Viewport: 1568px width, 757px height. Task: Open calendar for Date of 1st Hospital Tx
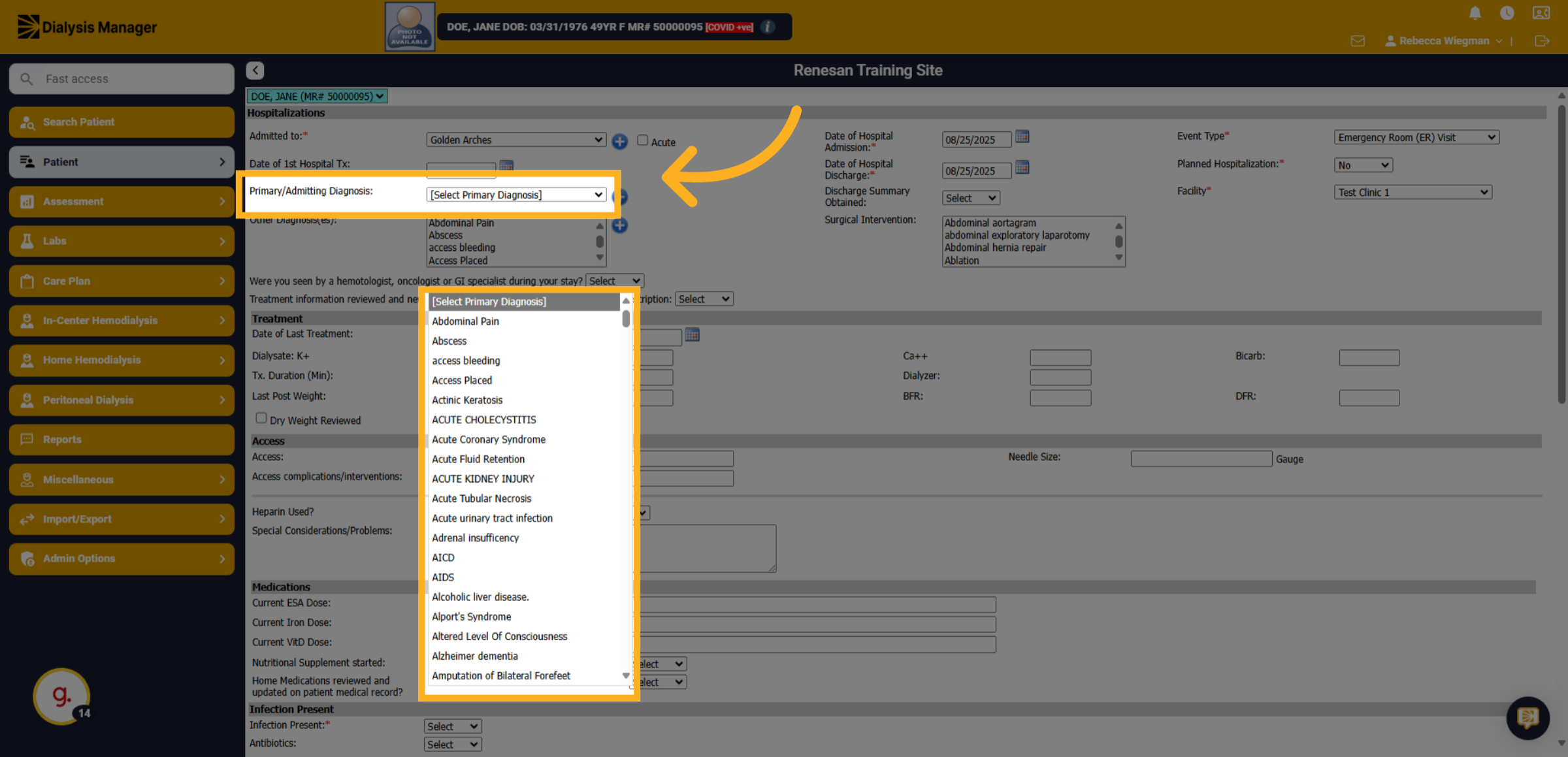(x=506, y=165)
